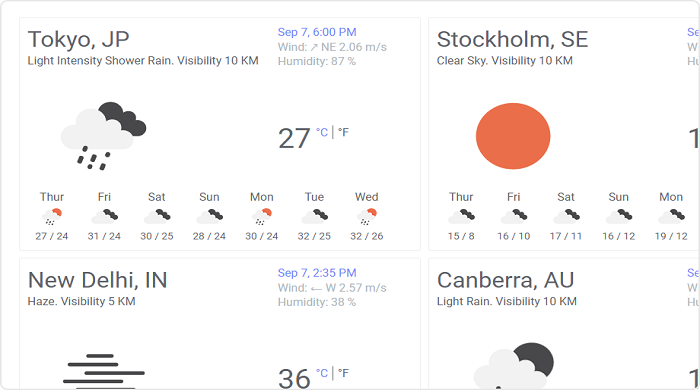Image resolution: width=700 pixels, height=390 pixels.
Task: Select Tokyo's Thursday forecast icon
Action: (52, 216)
